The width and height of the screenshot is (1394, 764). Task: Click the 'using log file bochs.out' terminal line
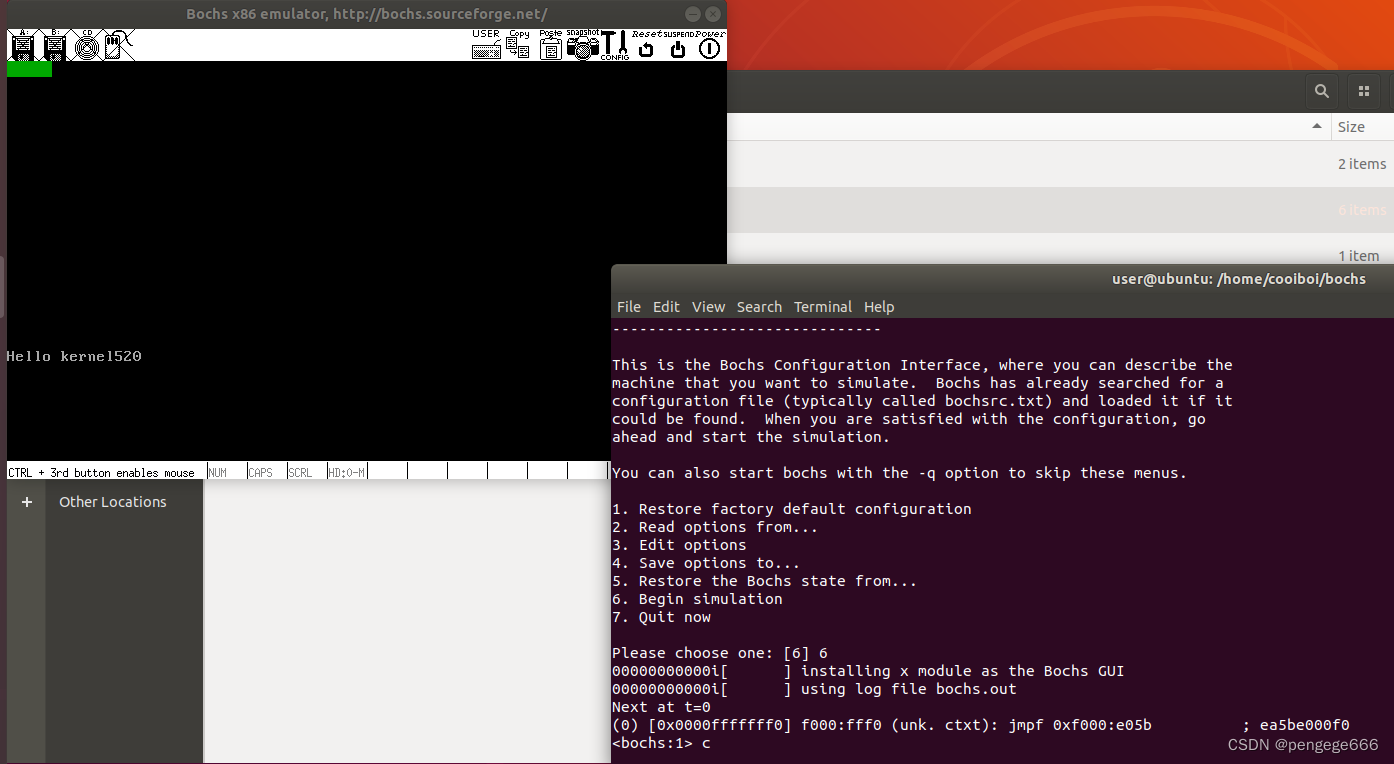pos(814,689)
